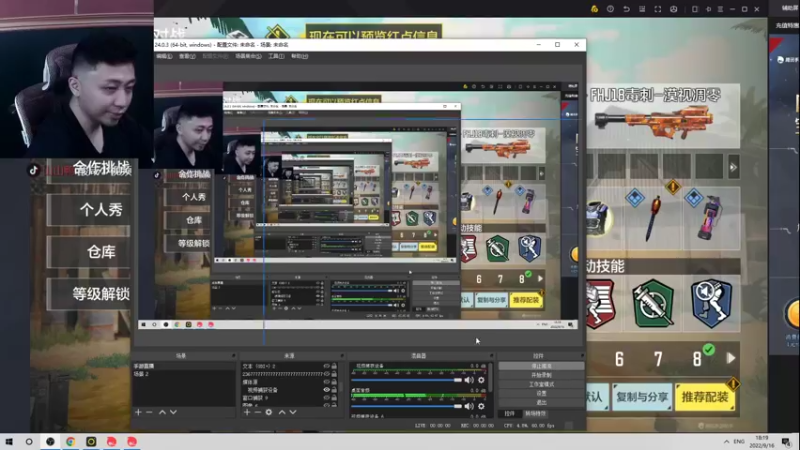Pop out the scenes dock using its corner icon
The height and width of the screenshot is (450, 800).
233,356
